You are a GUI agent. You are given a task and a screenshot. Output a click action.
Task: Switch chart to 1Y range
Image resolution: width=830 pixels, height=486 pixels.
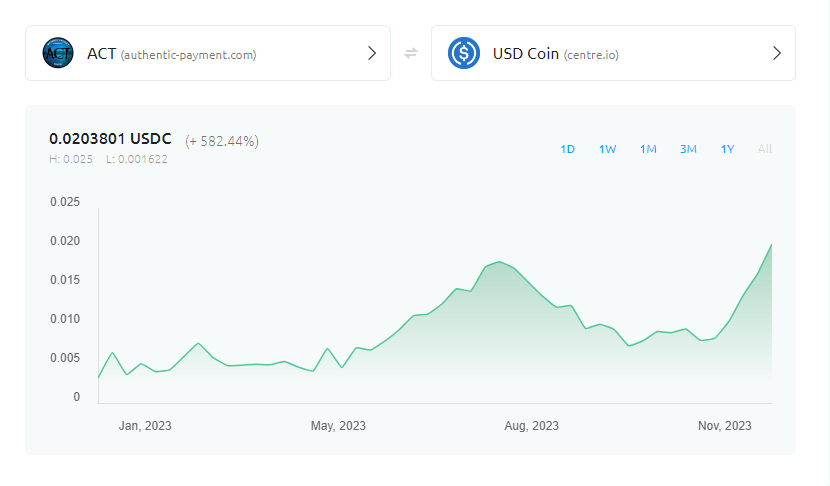click(x=727, y=149)
